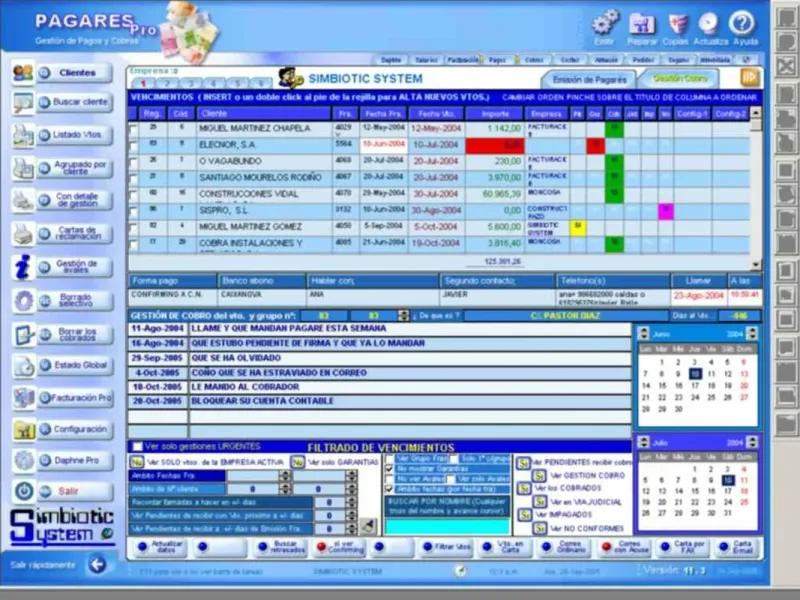Click the icon beside Configuración
The height and width of the screenshot is (600, 800).
click(x=23, y=430)
